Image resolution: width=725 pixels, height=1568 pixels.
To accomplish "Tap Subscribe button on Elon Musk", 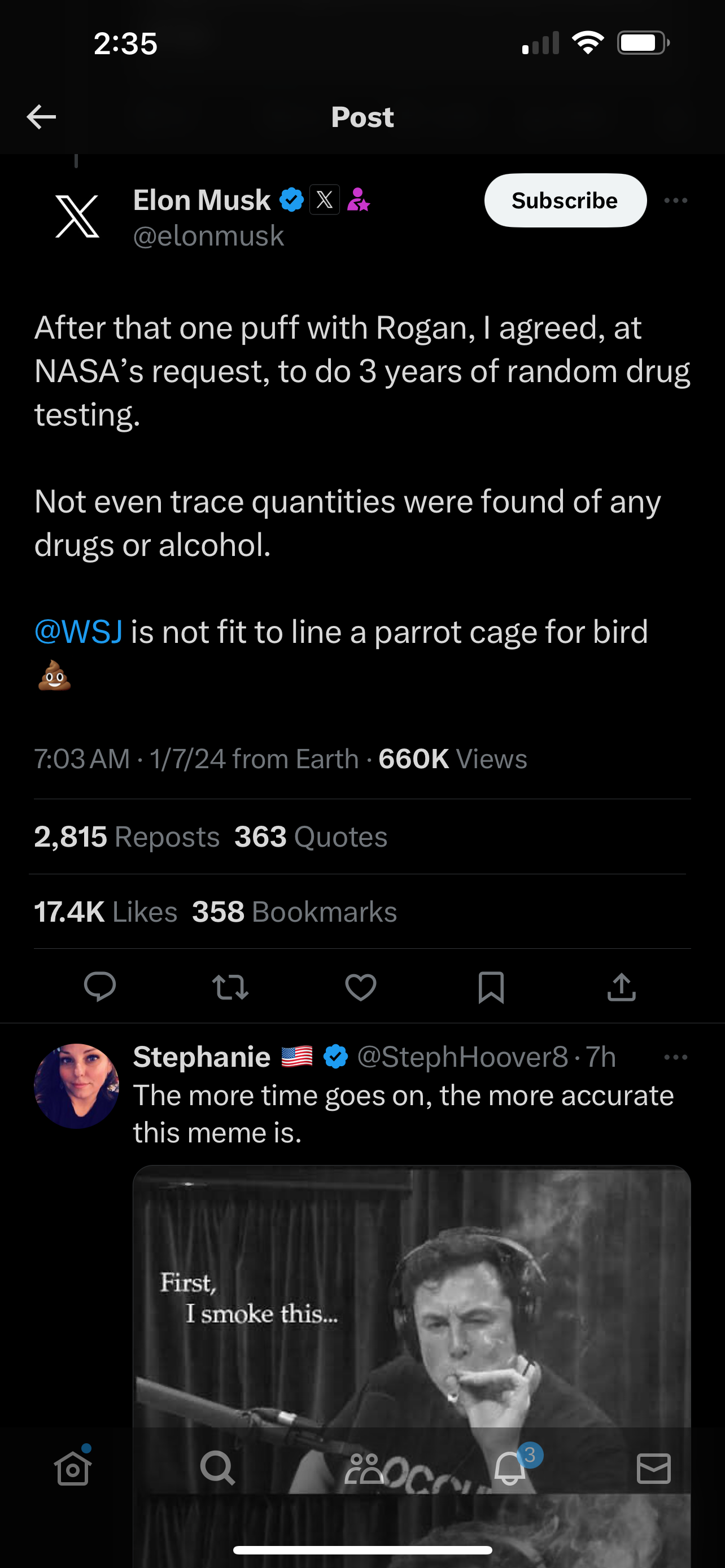I will click(565, 200).
